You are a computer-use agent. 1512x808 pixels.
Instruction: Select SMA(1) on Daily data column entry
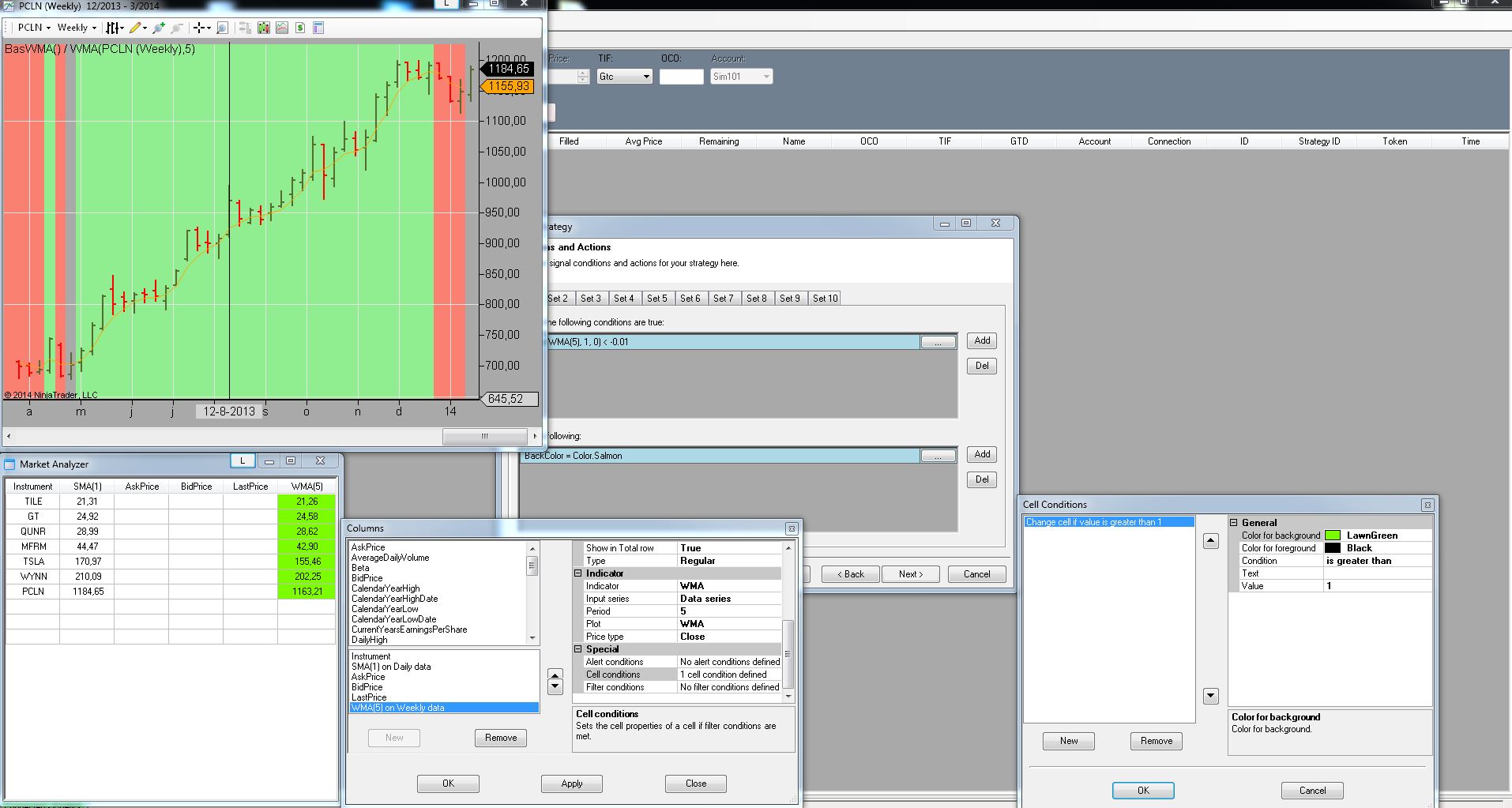point(391,667)
